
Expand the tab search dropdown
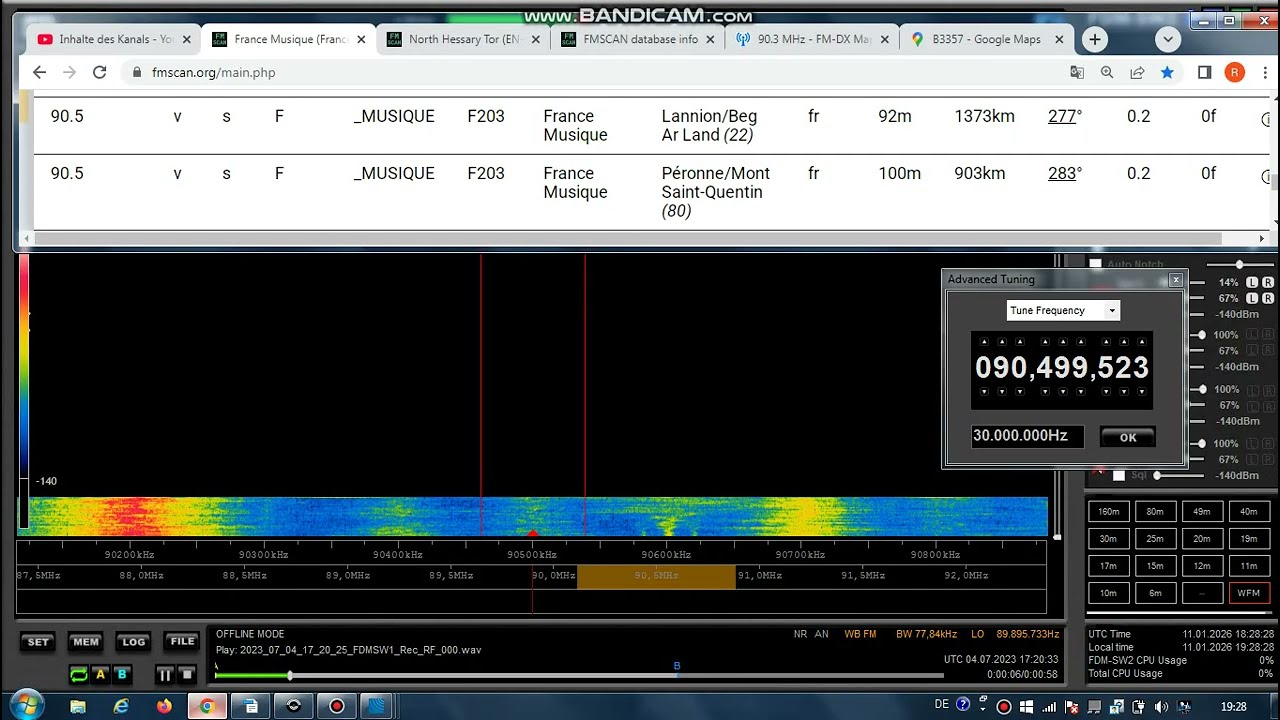[x=1168, y=39]
